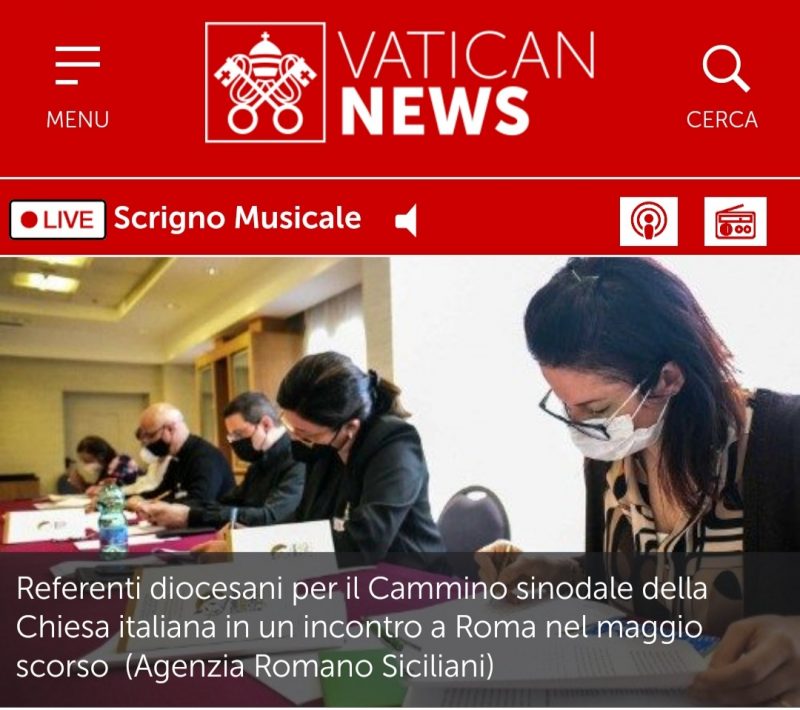Click the crossed keys Vatican emblem
Screen dimensions: 800x710
coord(265,82)
